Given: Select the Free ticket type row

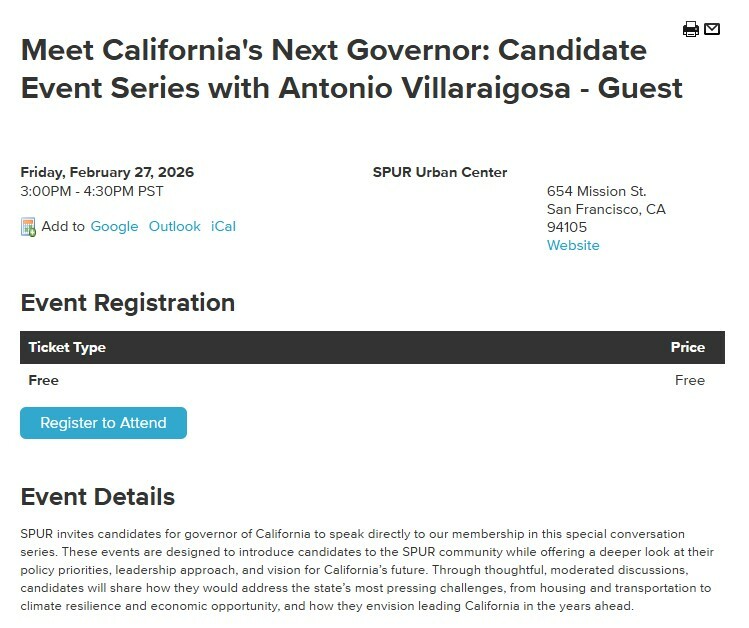Looking at the screenshot, I should pos(44,380).
